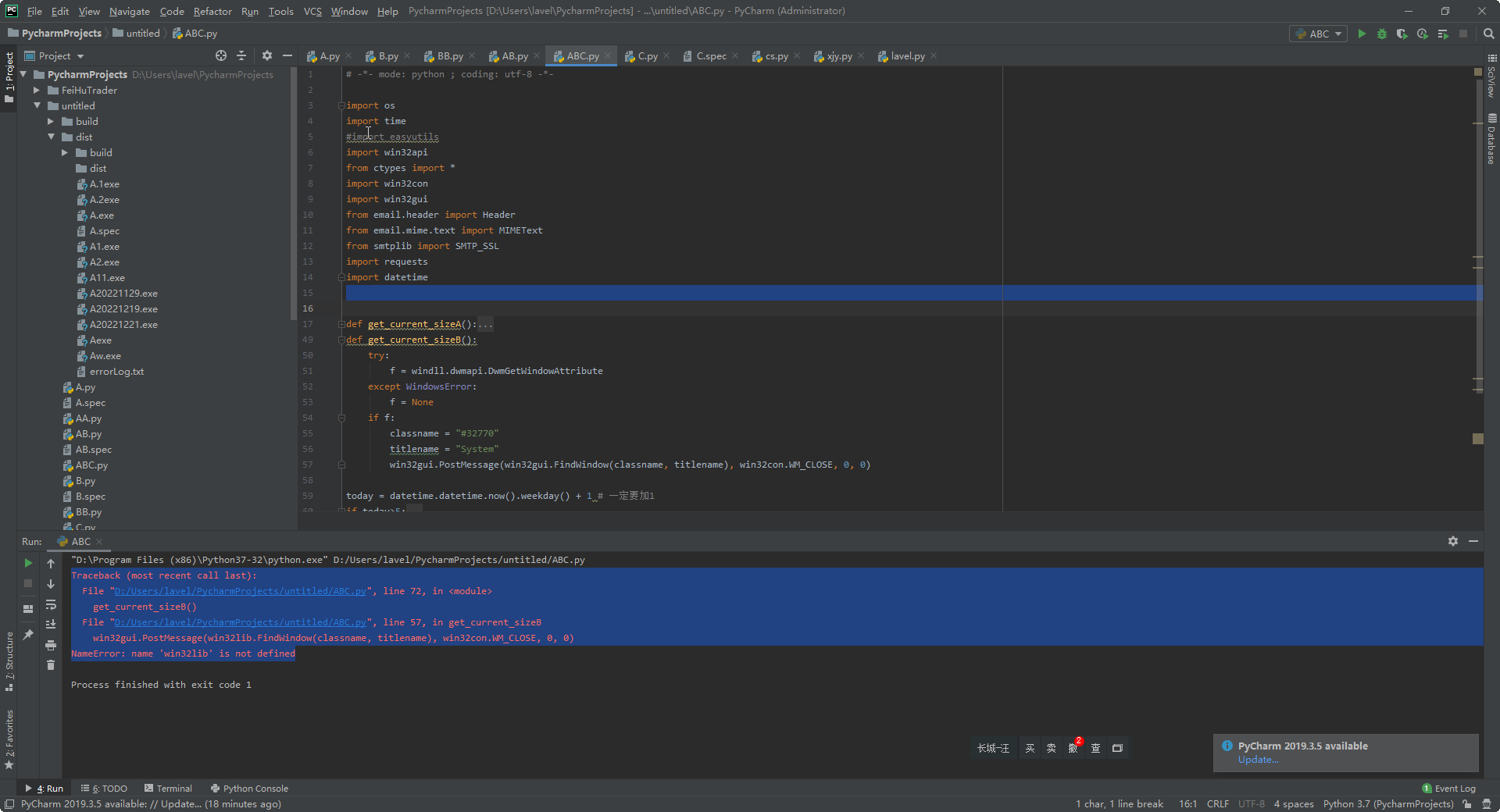Hide the Project panel with minus icon

tap(287, 55)
